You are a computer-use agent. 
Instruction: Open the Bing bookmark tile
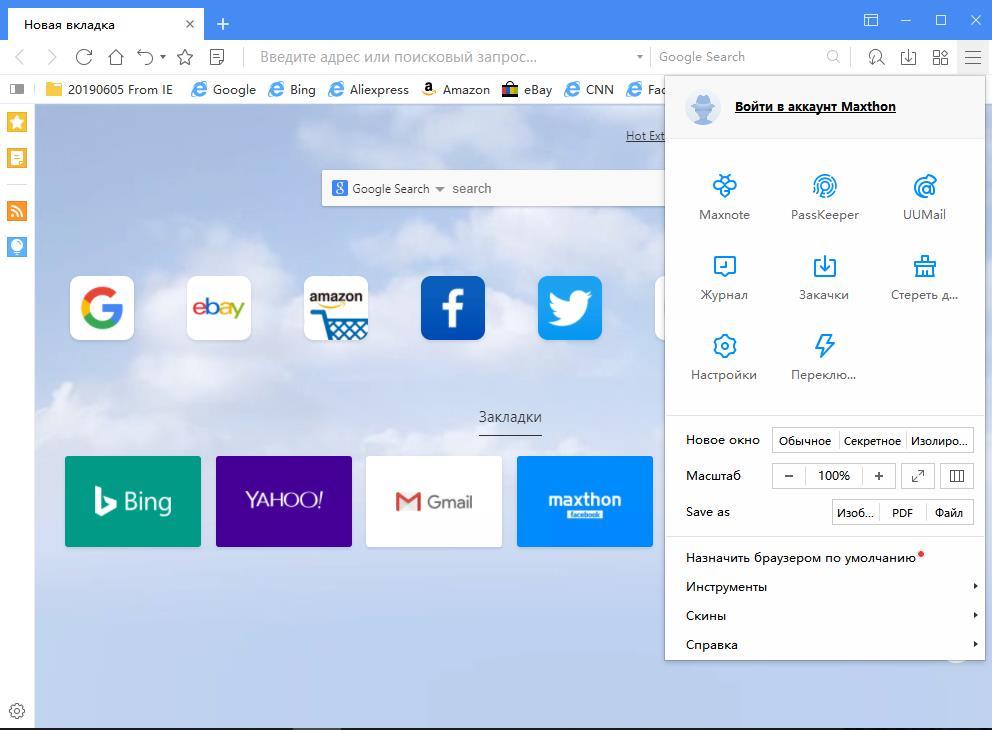click(x=133, y=502)
